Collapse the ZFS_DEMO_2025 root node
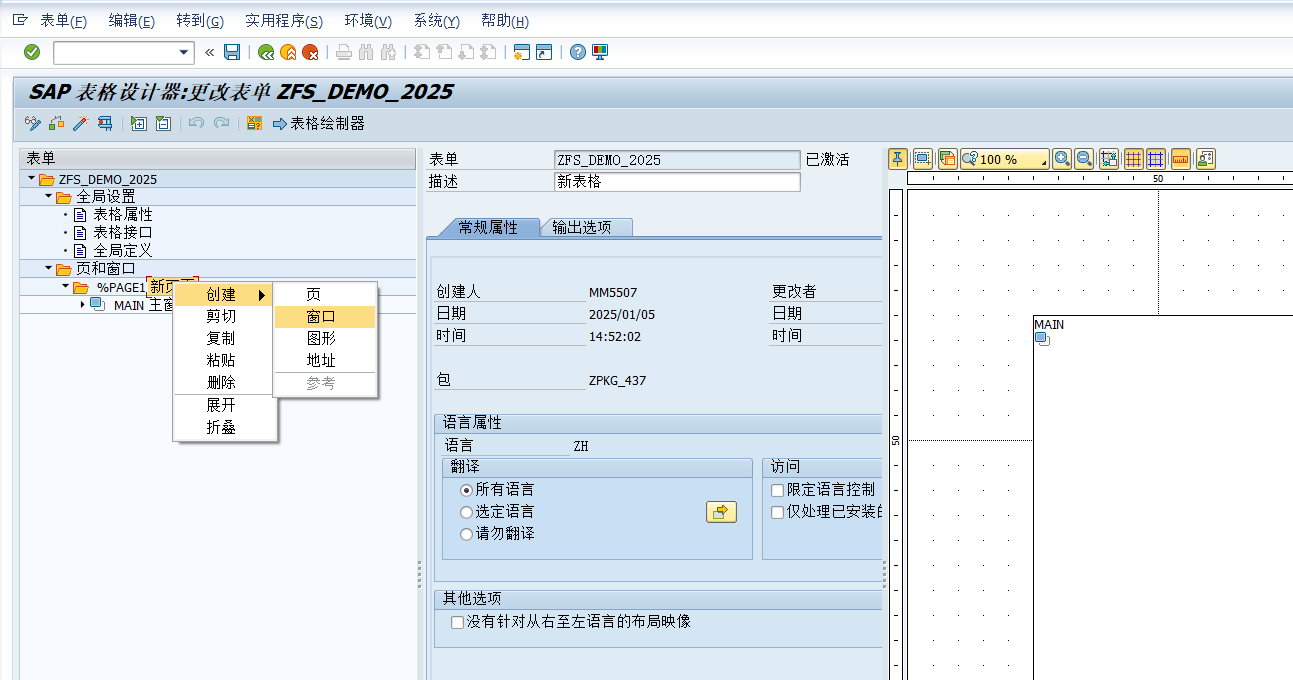The height and width of the screenshot is (680, 1293). (x=31, y=179)
